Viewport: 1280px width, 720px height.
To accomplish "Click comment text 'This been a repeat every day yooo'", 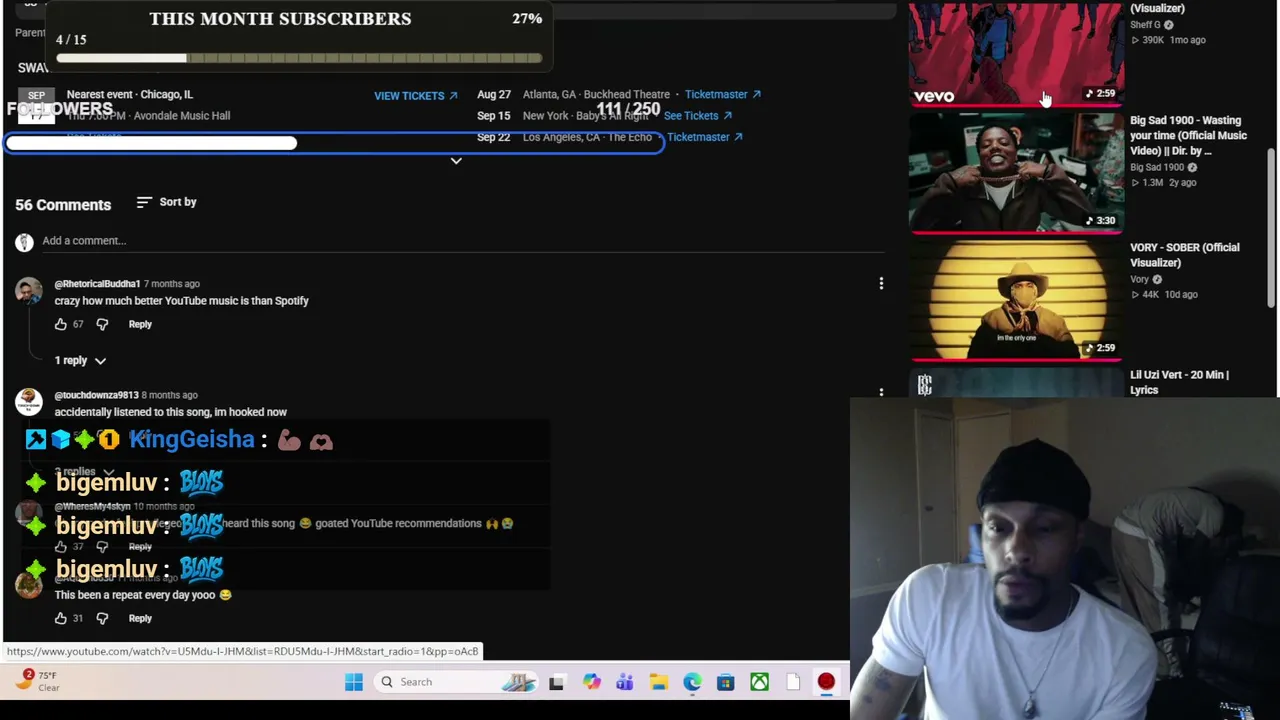I will [143, 595].
